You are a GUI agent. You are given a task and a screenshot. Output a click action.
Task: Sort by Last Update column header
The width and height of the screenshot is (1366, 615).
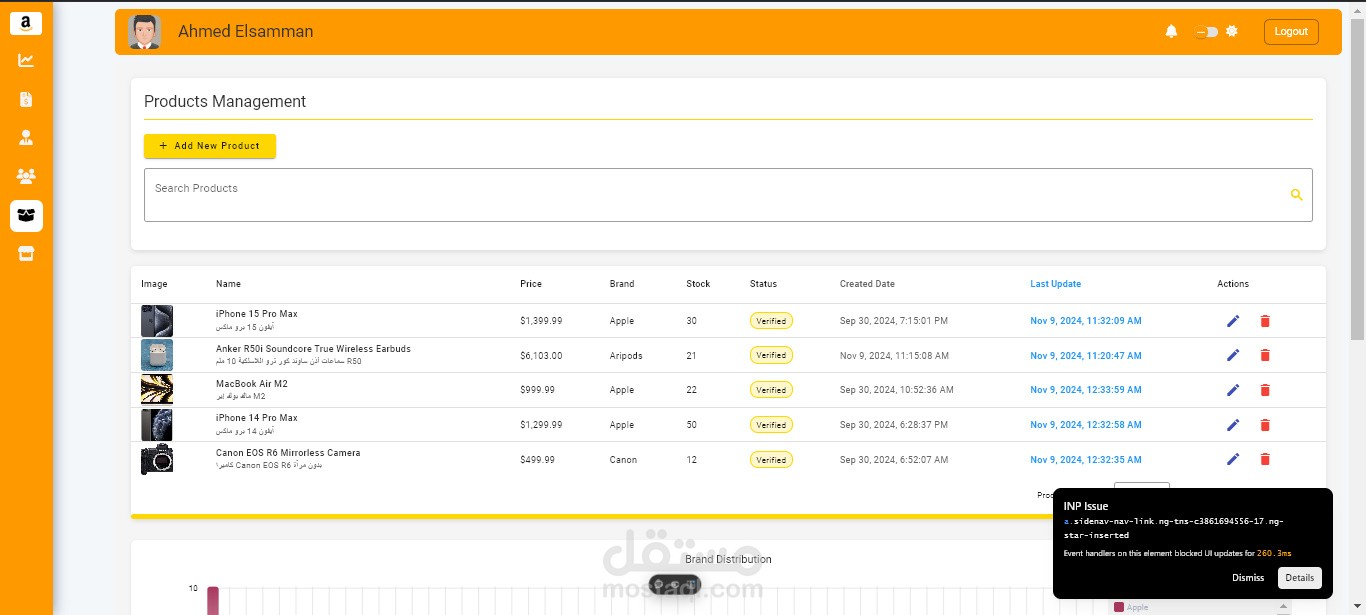click(1055, 284)
